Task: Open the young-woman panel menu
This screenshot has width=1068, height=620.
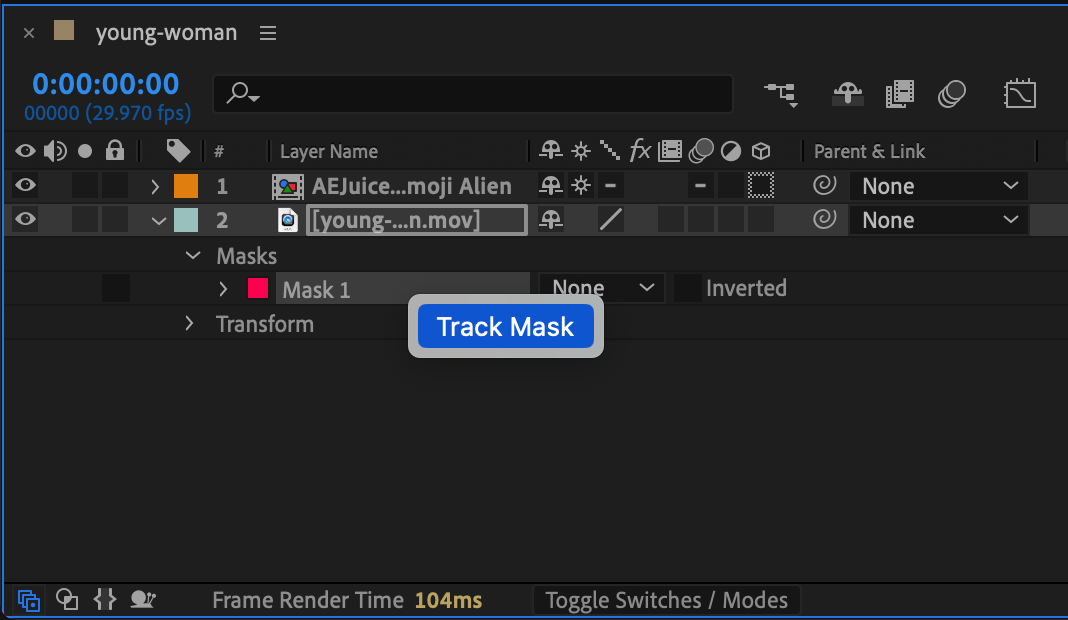Action: [x=267, y=33]
